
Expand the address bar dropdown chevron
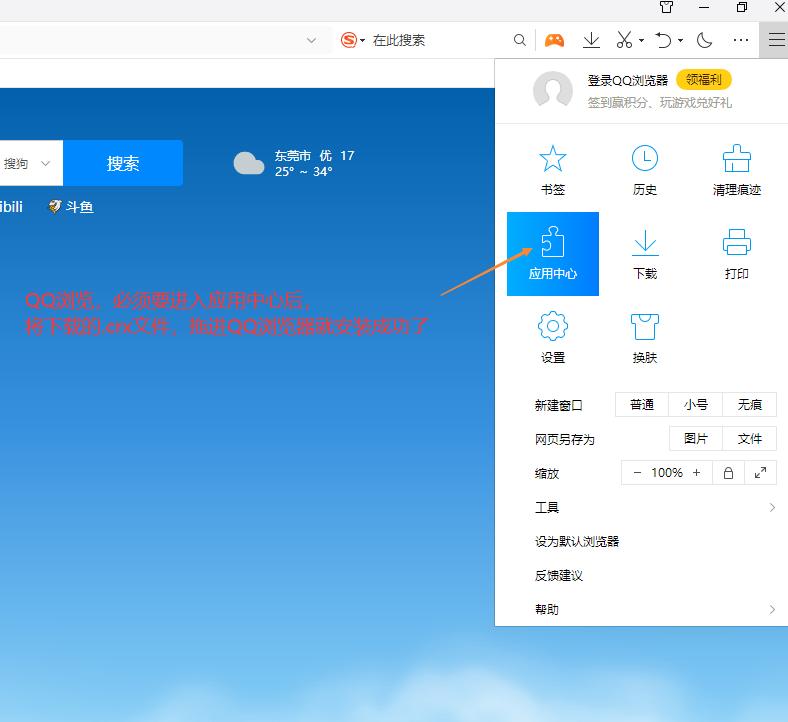coord(311,40)
